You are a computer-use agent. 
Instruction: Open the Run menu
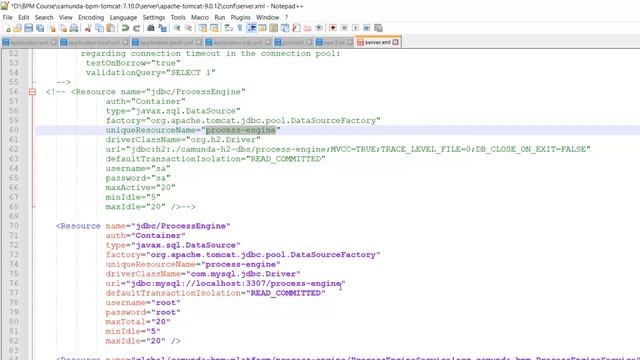point(220,18)
